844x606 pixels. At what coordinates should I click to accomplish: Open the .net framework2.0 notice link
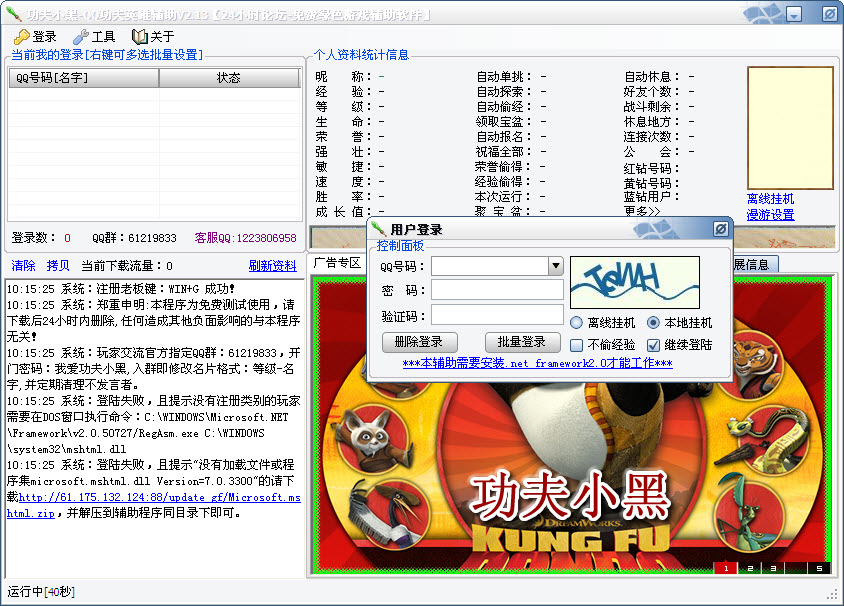(x=537, y=363)
